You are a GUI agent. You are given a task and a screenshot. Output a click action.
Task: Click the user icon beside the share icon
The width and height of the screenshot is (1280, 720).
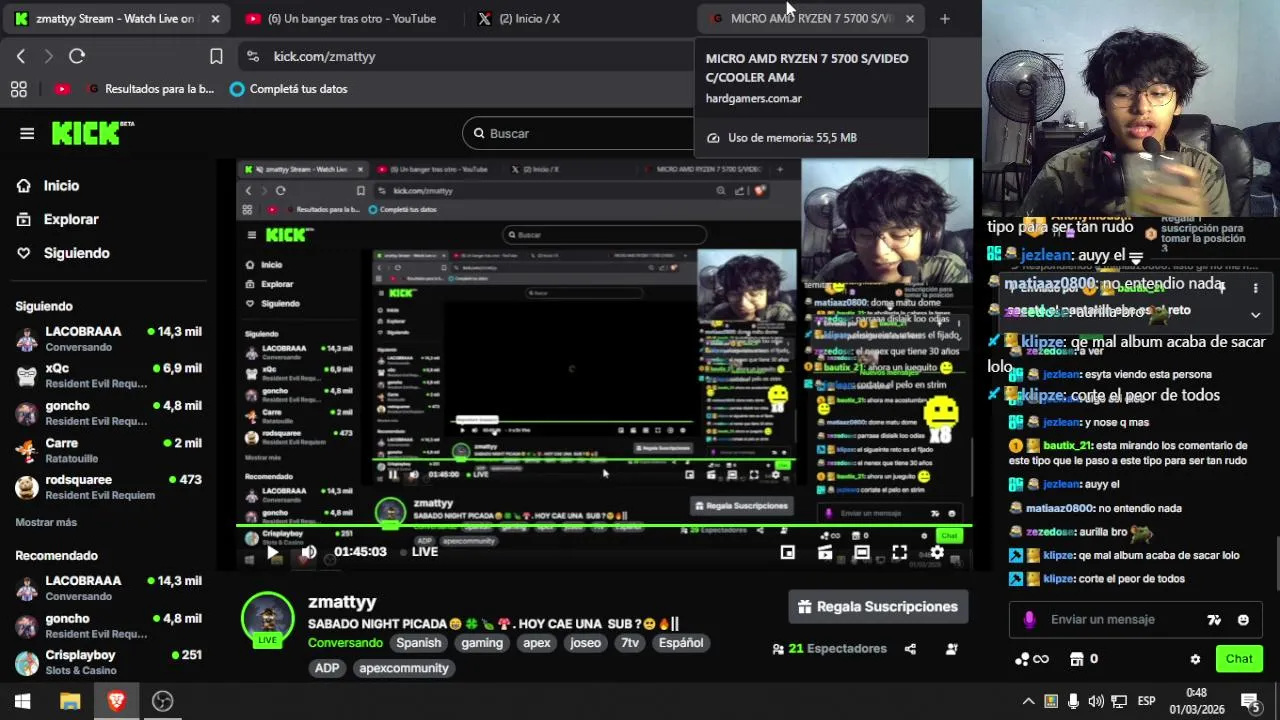(x=951, y=649)
